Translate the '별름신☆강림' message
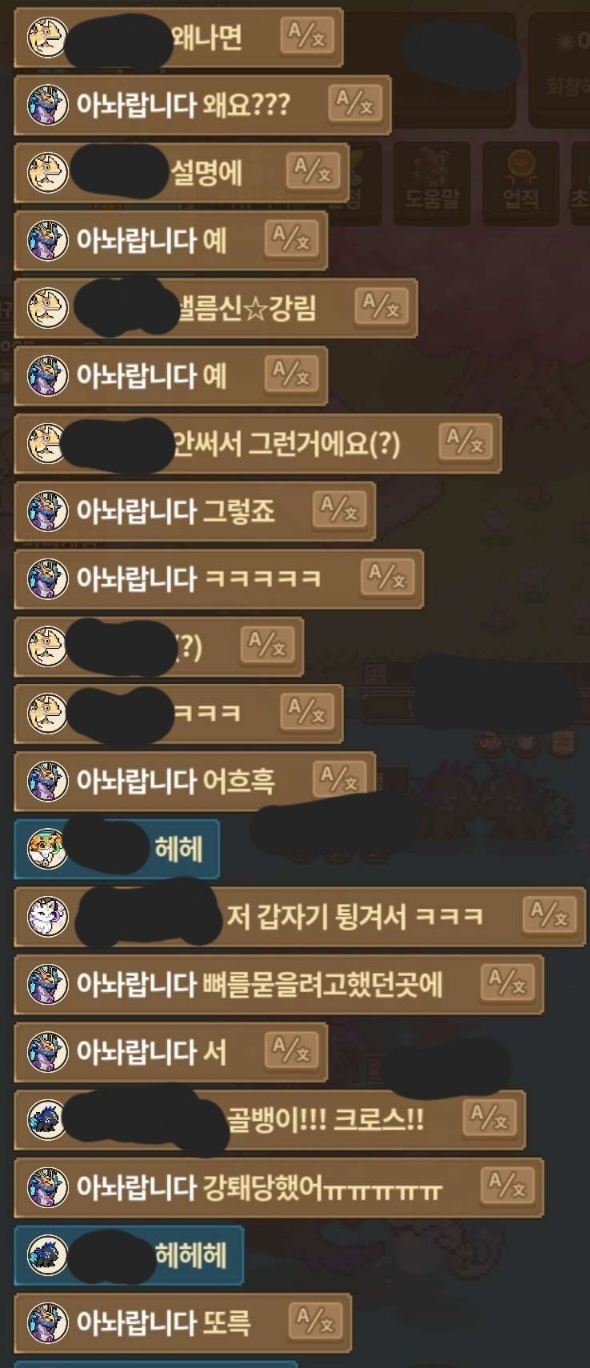590x1368 pixels. click(380, 307)
